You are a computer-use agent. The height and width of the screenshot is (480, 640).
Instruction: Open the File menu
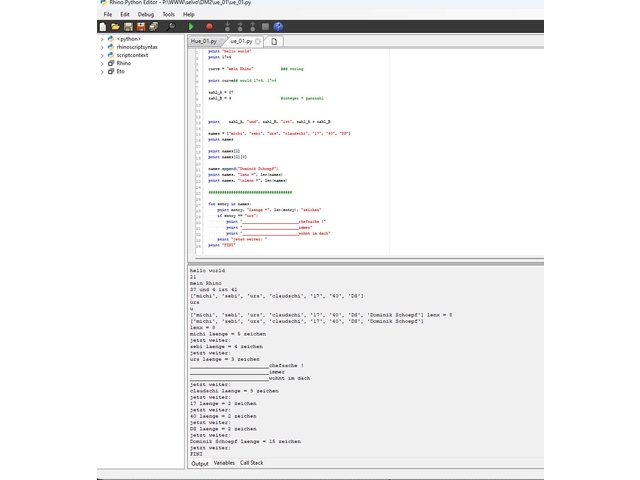tap(108, 14)
